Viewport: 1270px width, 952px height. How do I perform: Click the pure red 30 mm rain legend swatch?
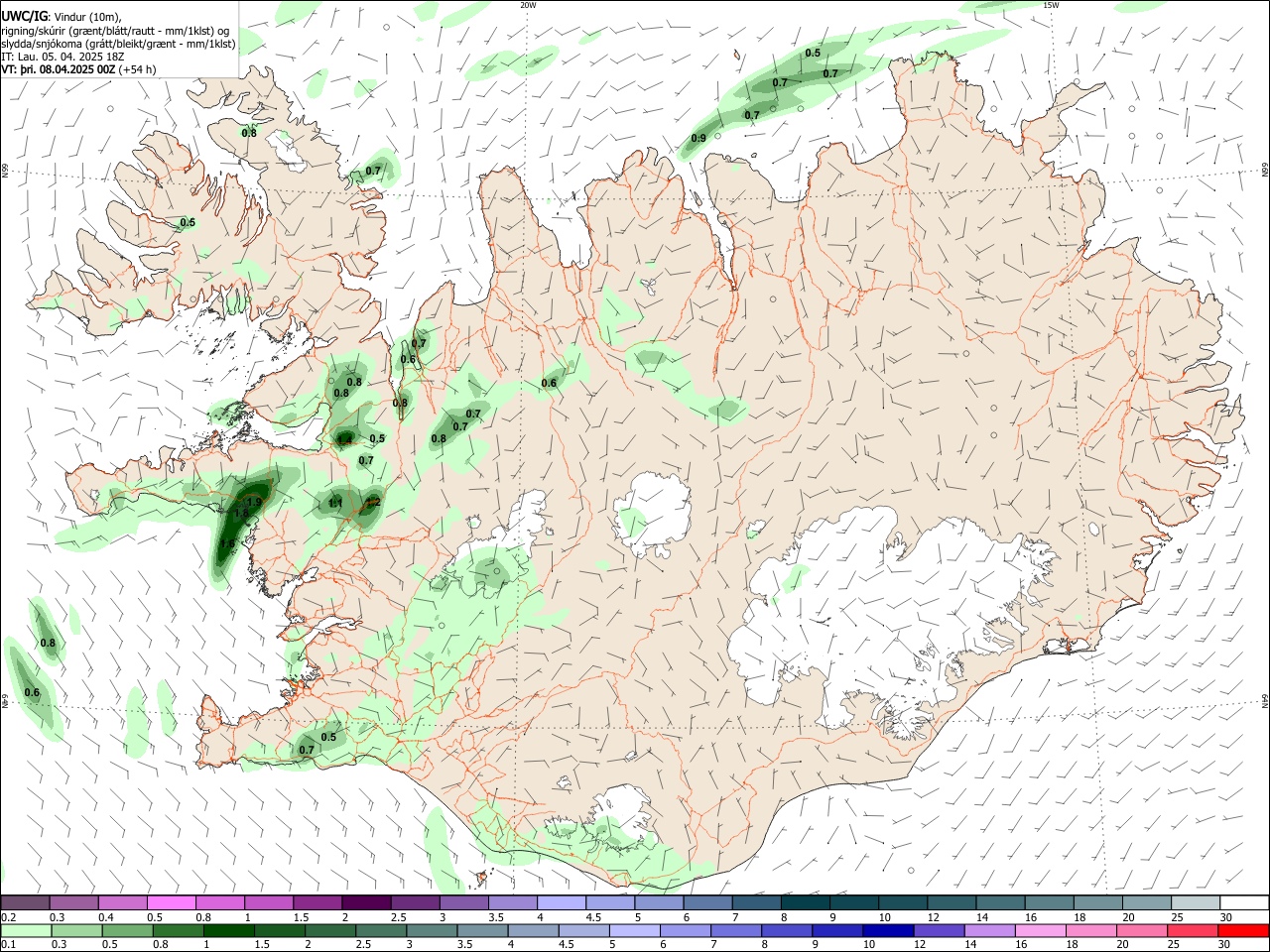click(x=1243, y=931)
